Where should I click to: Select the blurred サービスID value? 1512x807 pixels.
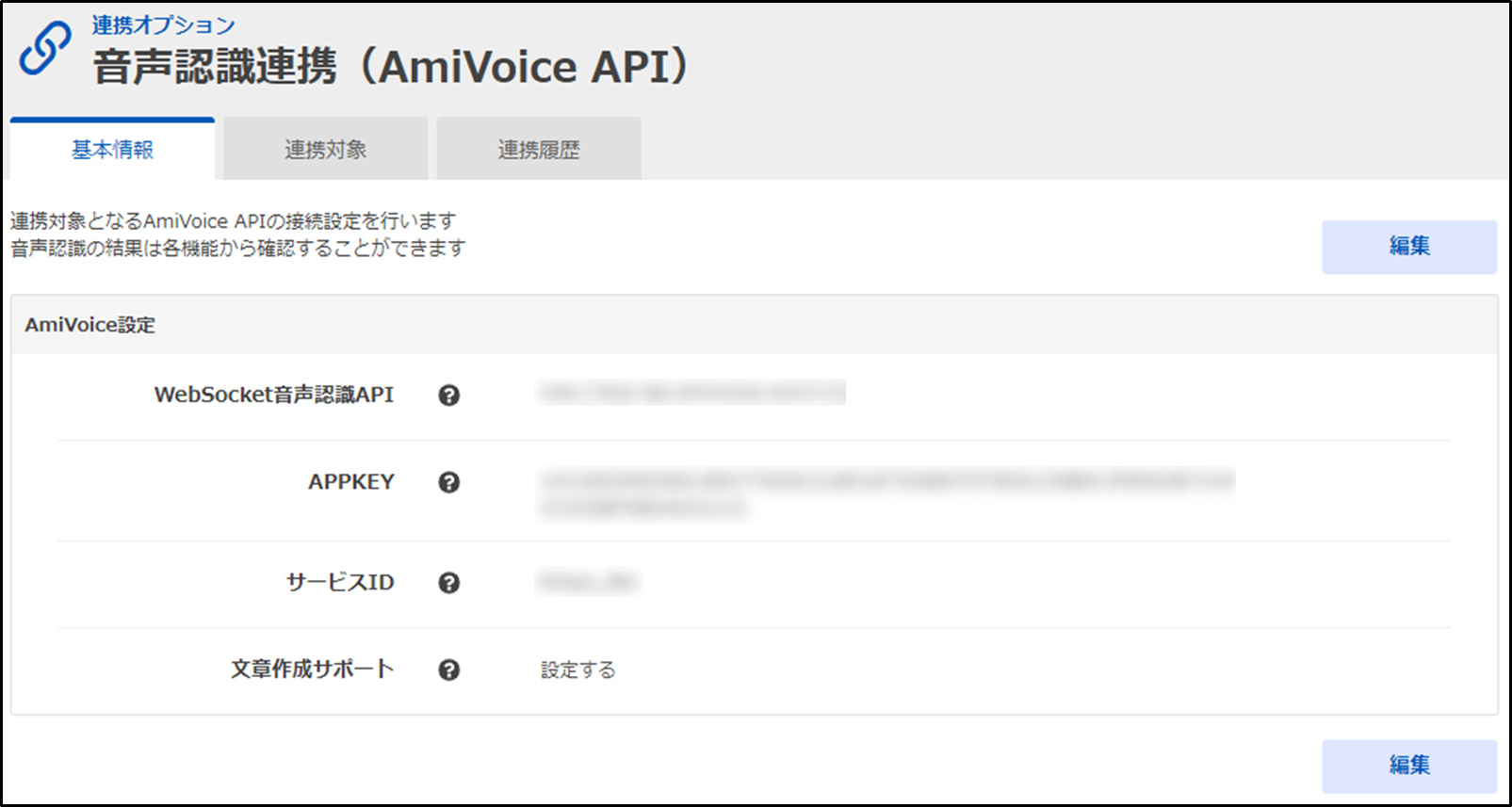pos(589,582)
